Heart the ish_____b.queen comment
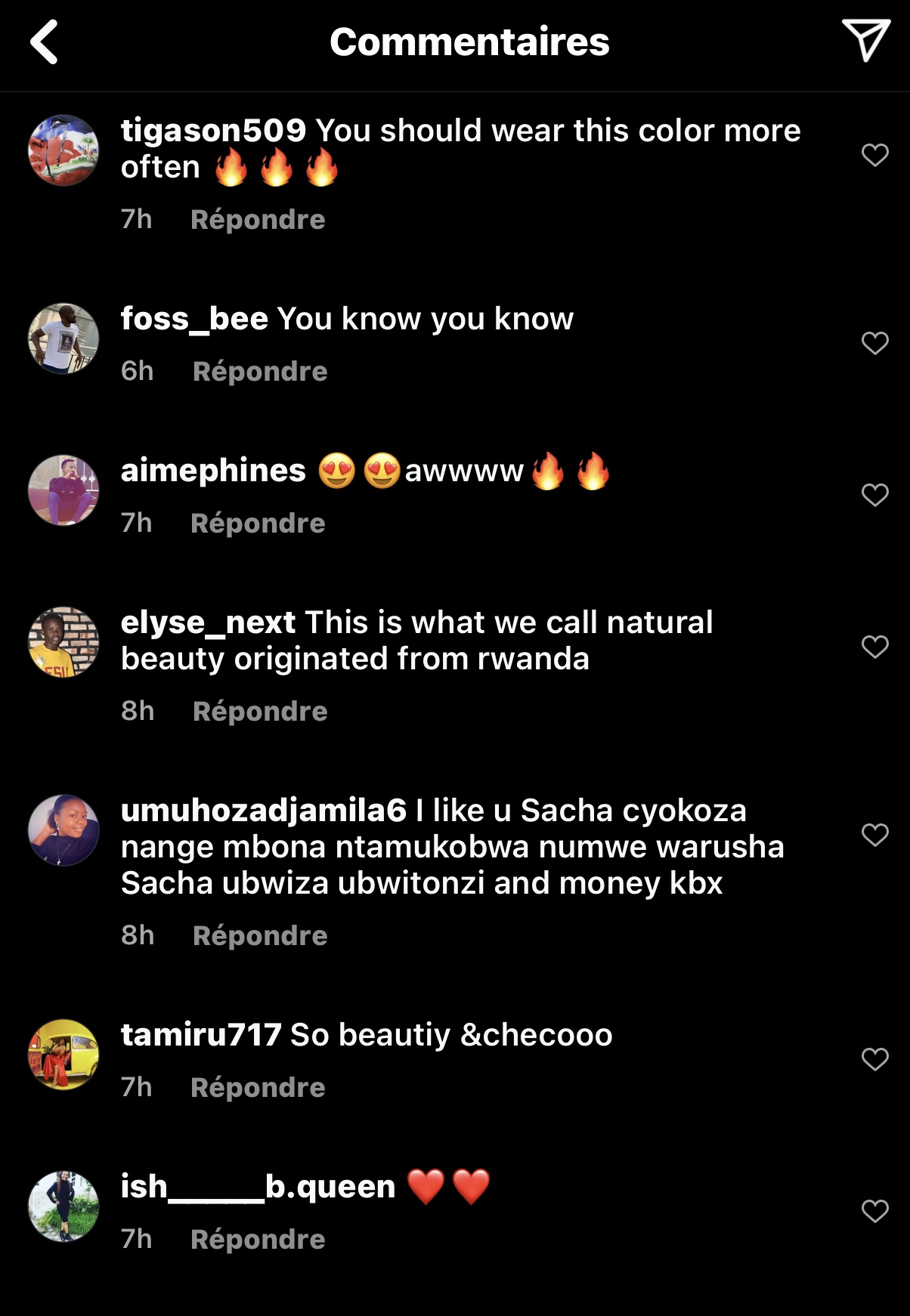Viewport: 910px width, 1316px height. (874, 1211)
